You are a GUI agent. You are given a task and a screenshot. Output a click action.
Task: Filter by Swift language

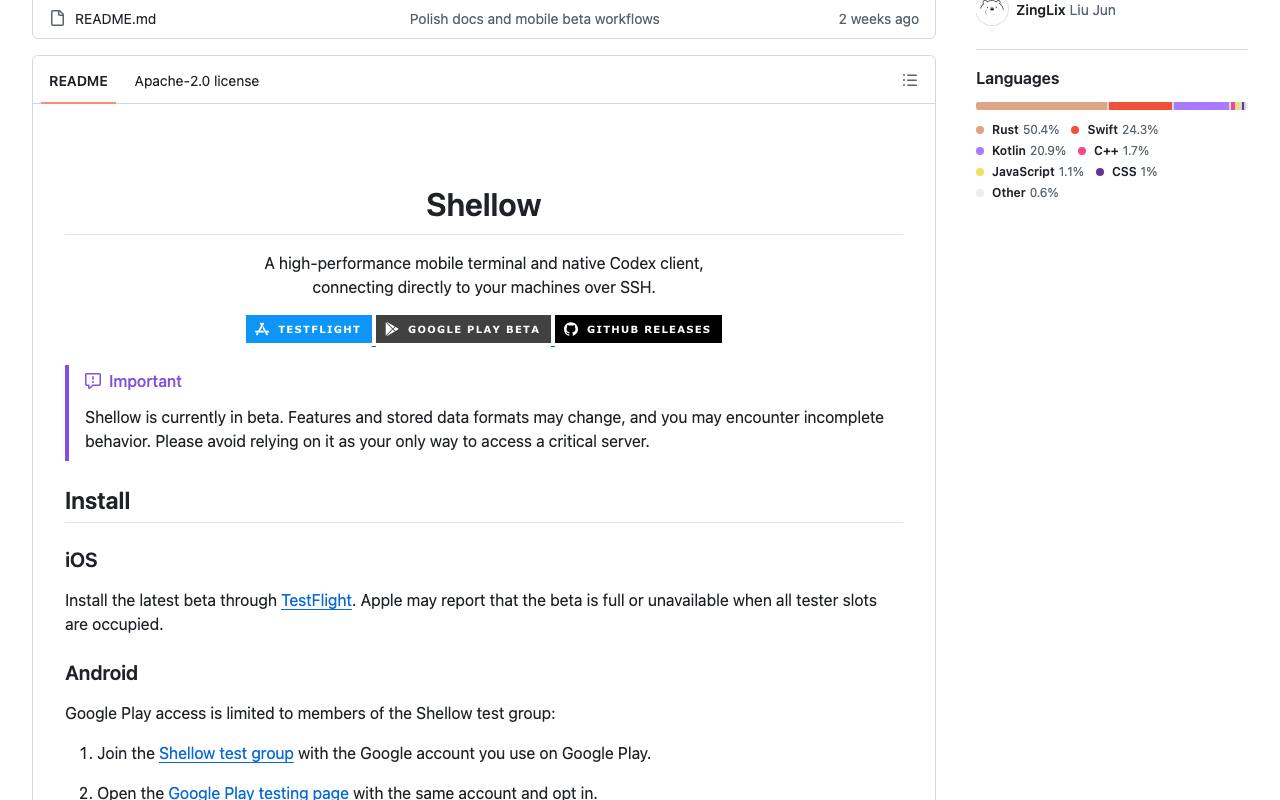pyautogui.click(x=1114, y=130)
